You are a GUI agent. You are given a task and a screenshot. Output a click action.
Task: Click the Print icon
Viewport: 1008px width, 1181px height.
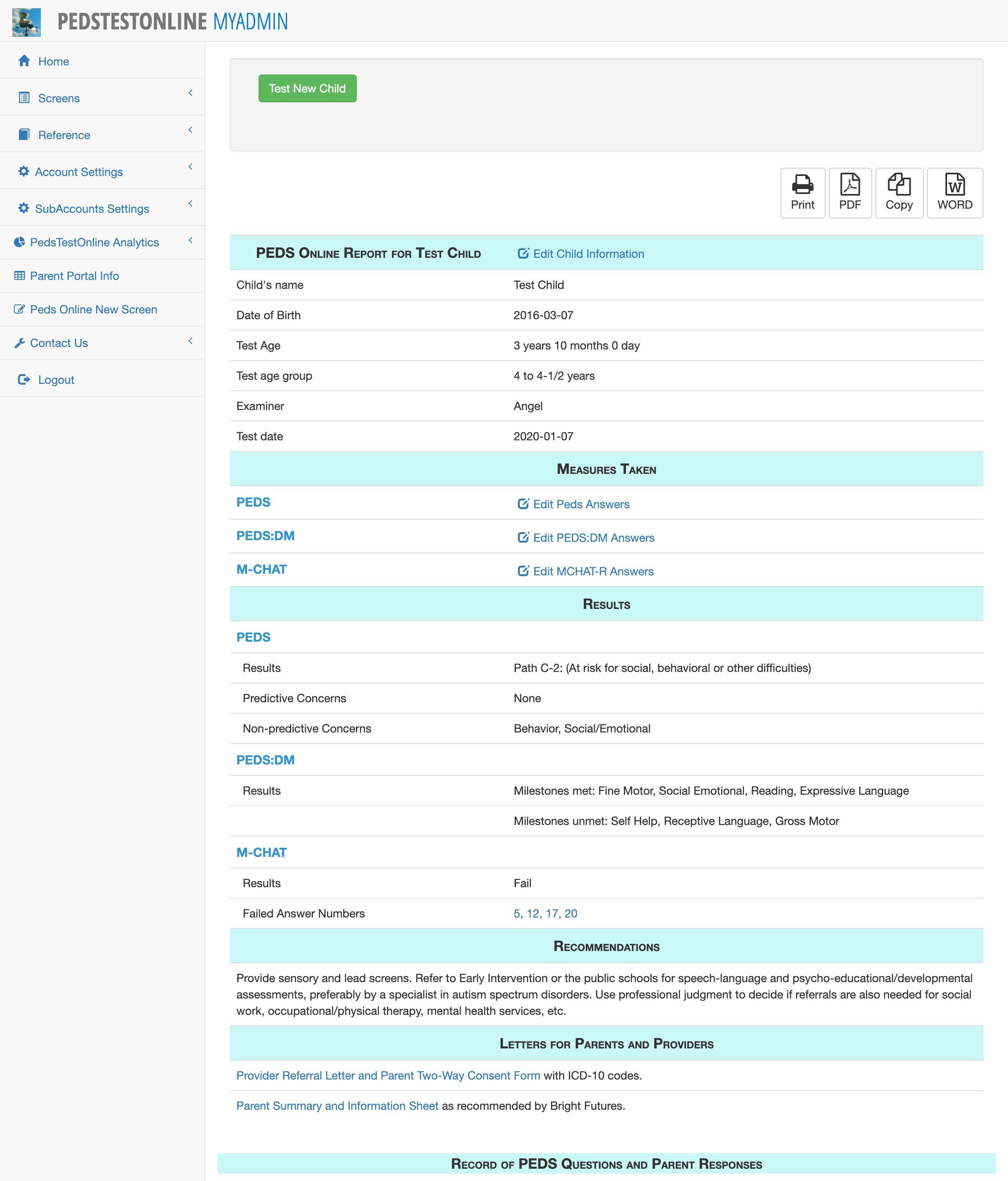pyautogui.click(x=802, y=193)
